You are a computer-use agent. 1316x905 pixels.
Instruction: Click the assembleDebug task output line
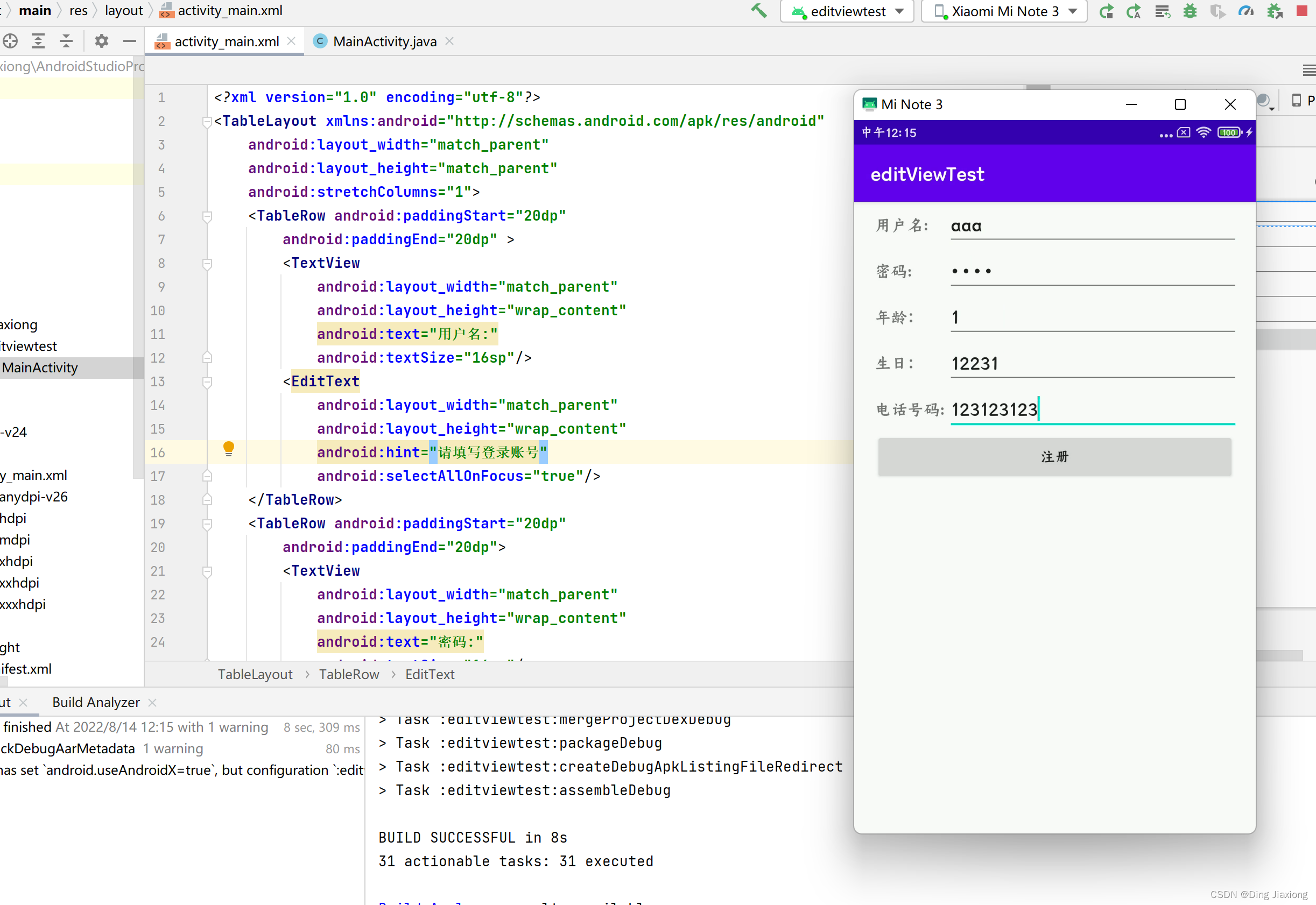[525, 790]
